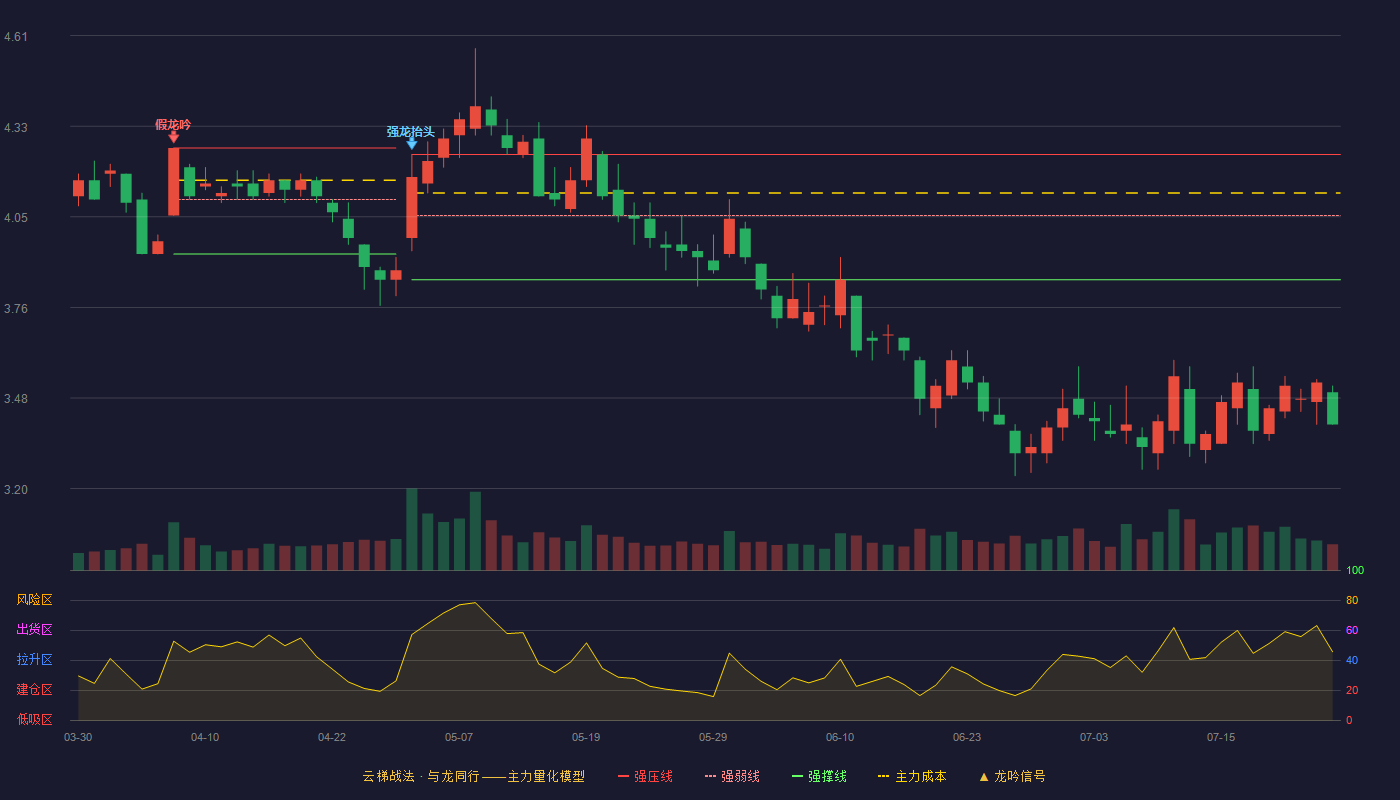Click the 60 indicator scale label
The width and height of the screenshot is (1400, 800).
point(1352,630)
